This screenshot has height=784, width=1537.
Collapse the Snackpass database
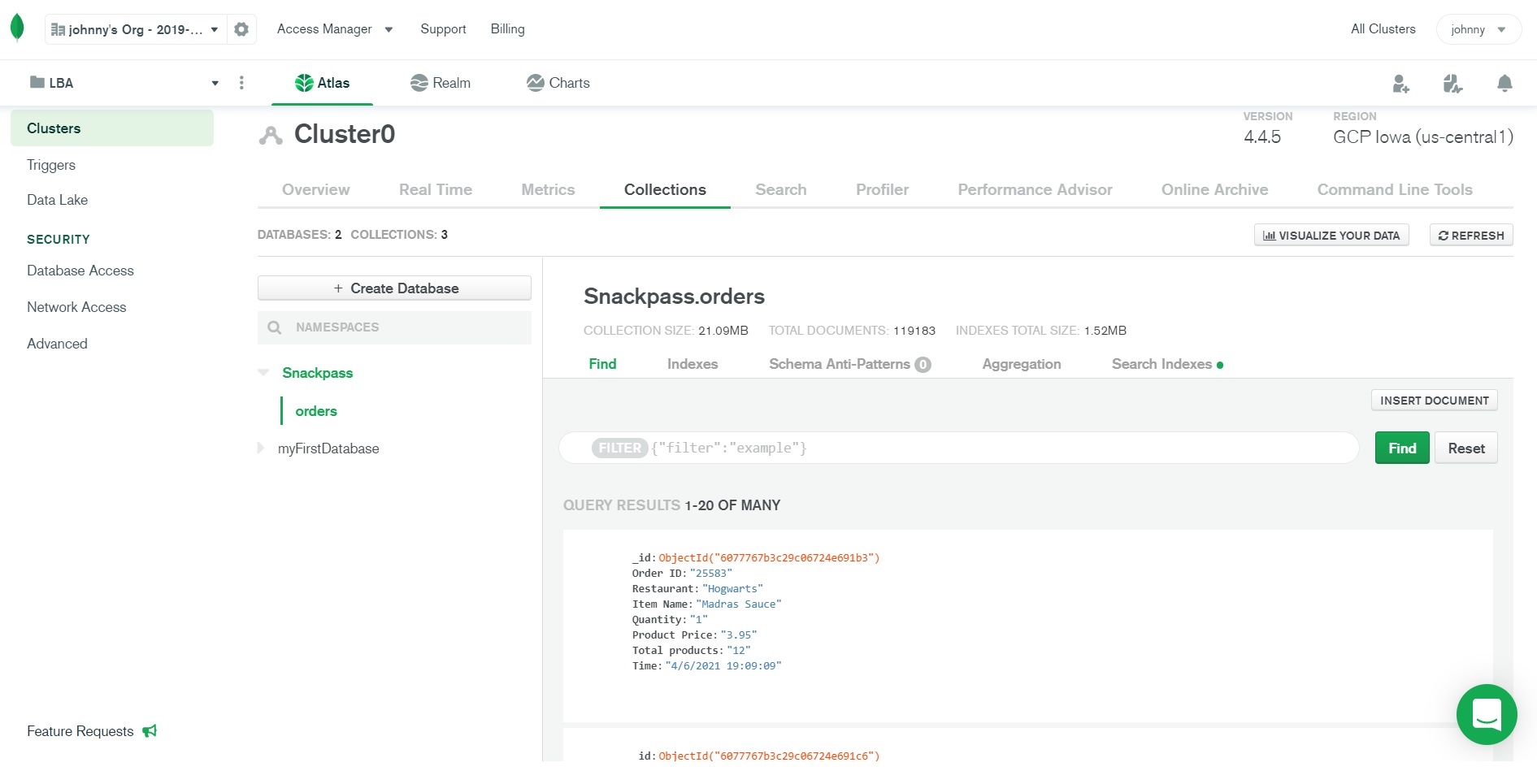[x=263, y=372]
